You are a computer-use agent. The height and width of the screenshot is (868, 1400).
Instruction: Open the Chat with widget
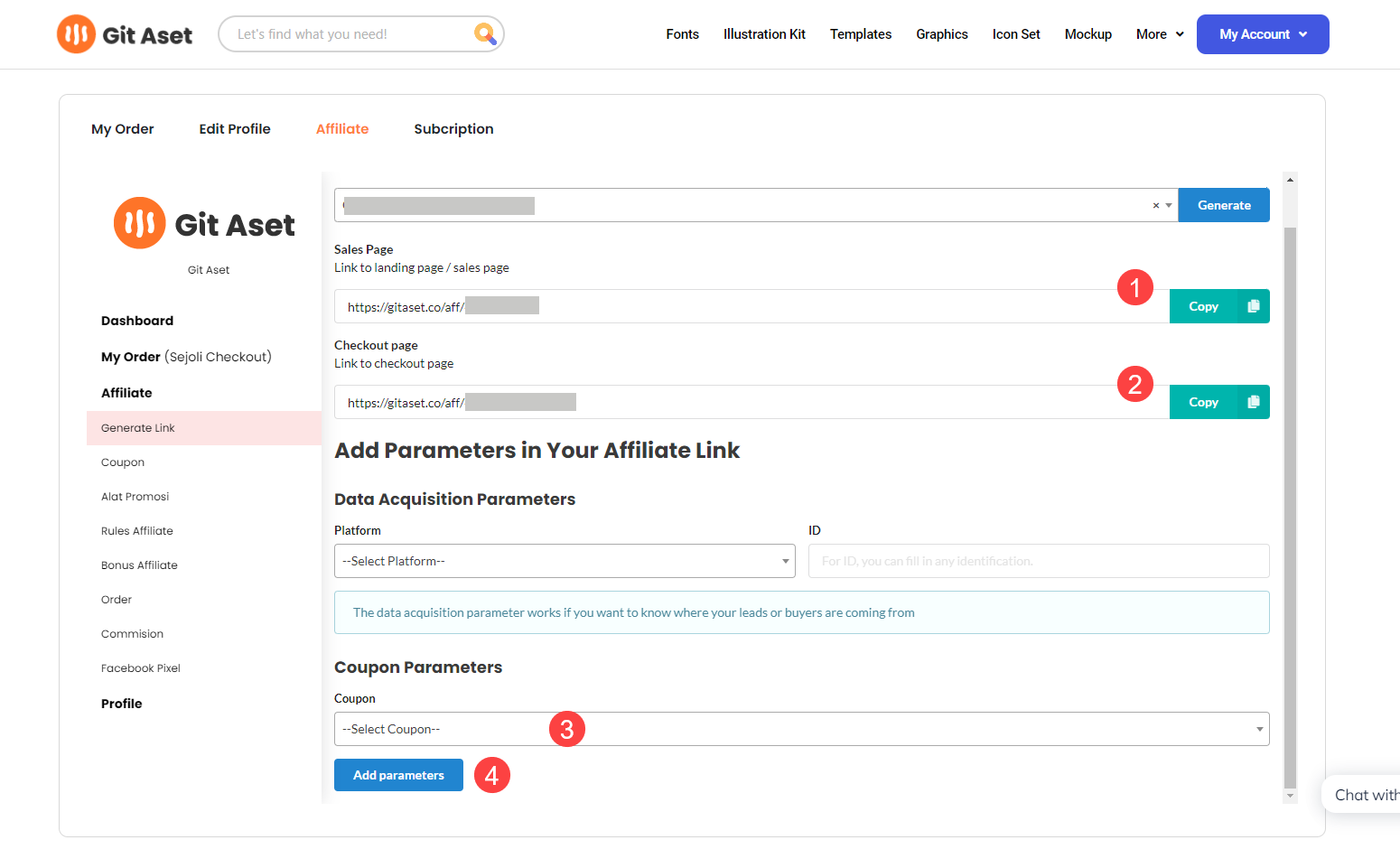tap(1361, 795)
